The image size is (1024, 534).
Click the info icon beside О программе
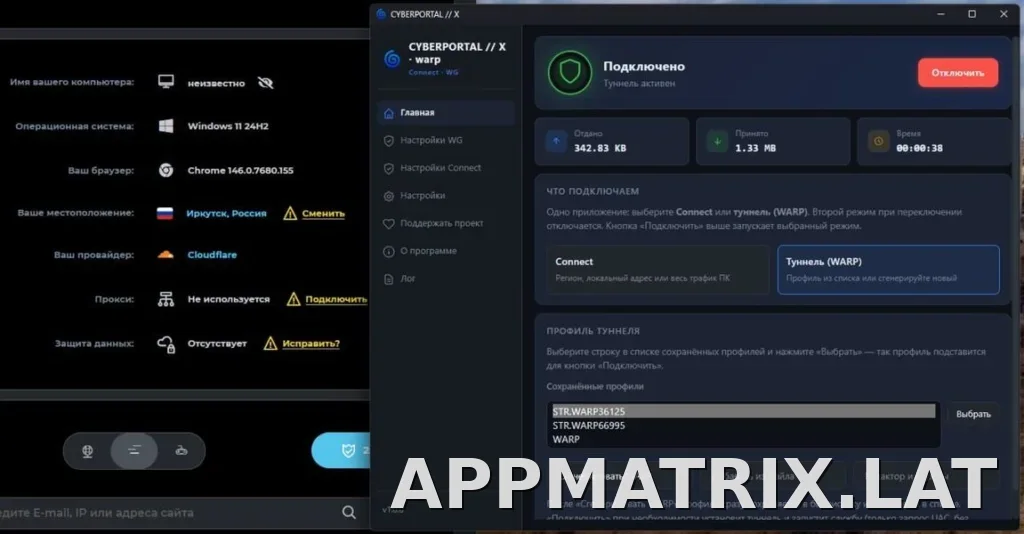tap(389, 251)
